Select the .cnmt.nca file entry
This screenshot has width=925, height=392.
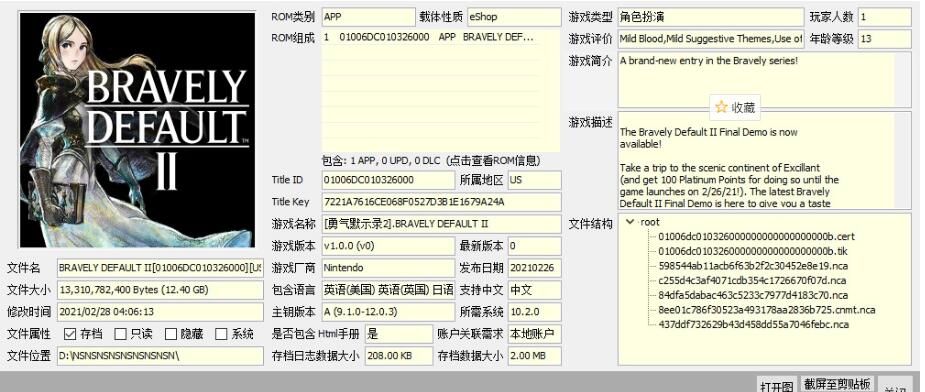click(767, 310)
